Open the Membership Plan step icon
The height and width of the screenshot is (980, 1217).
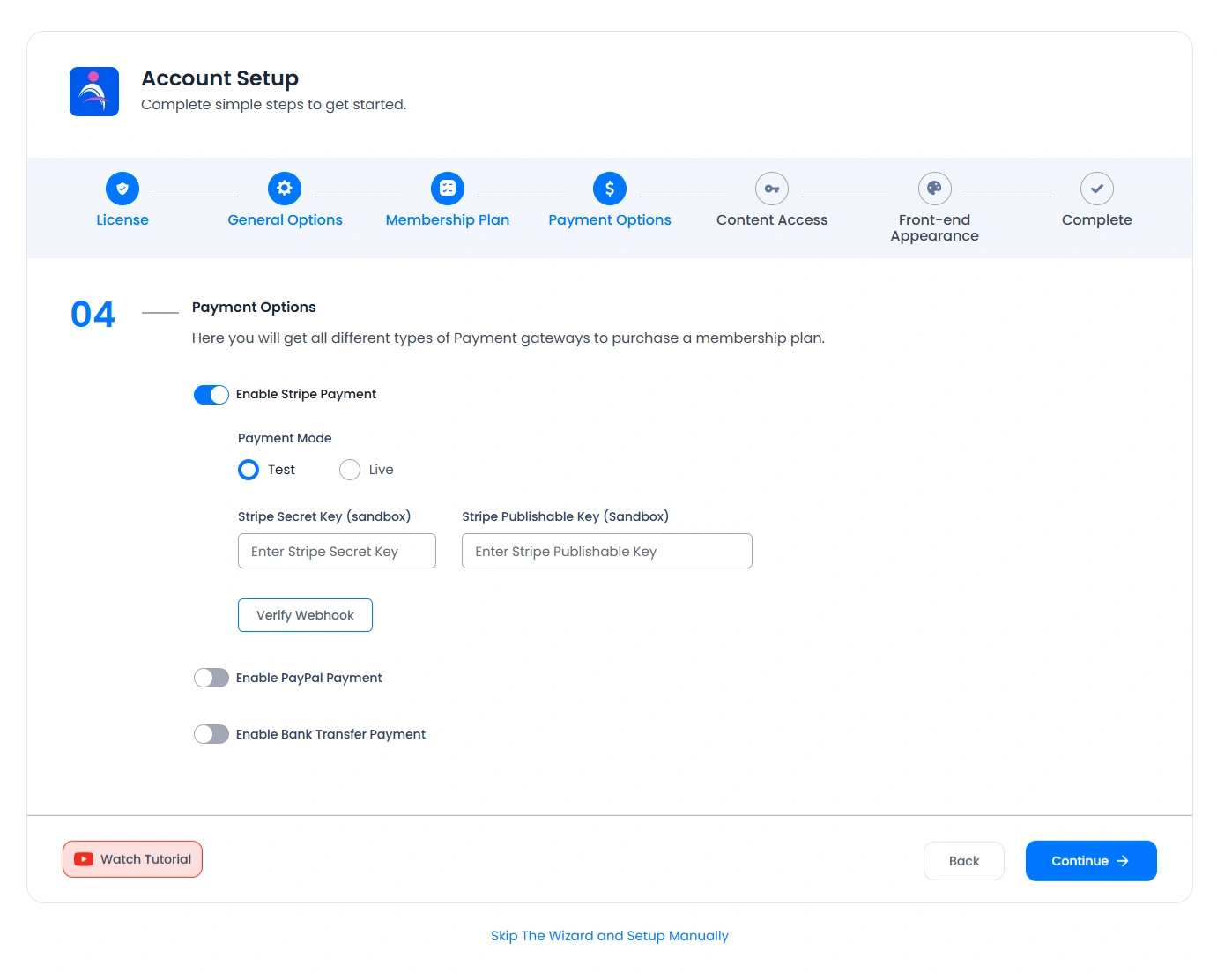pos(448,188)
